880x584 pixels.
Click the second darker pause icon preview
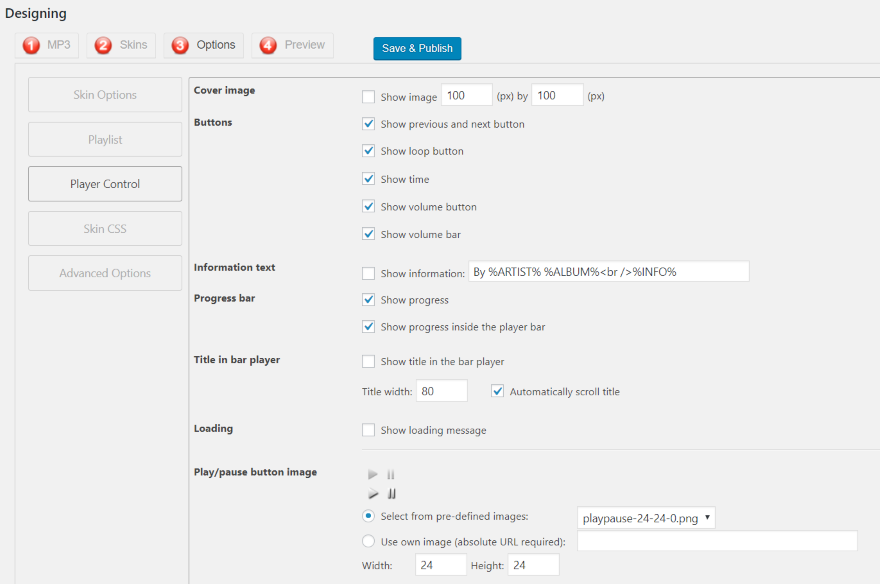coord(392,494)
